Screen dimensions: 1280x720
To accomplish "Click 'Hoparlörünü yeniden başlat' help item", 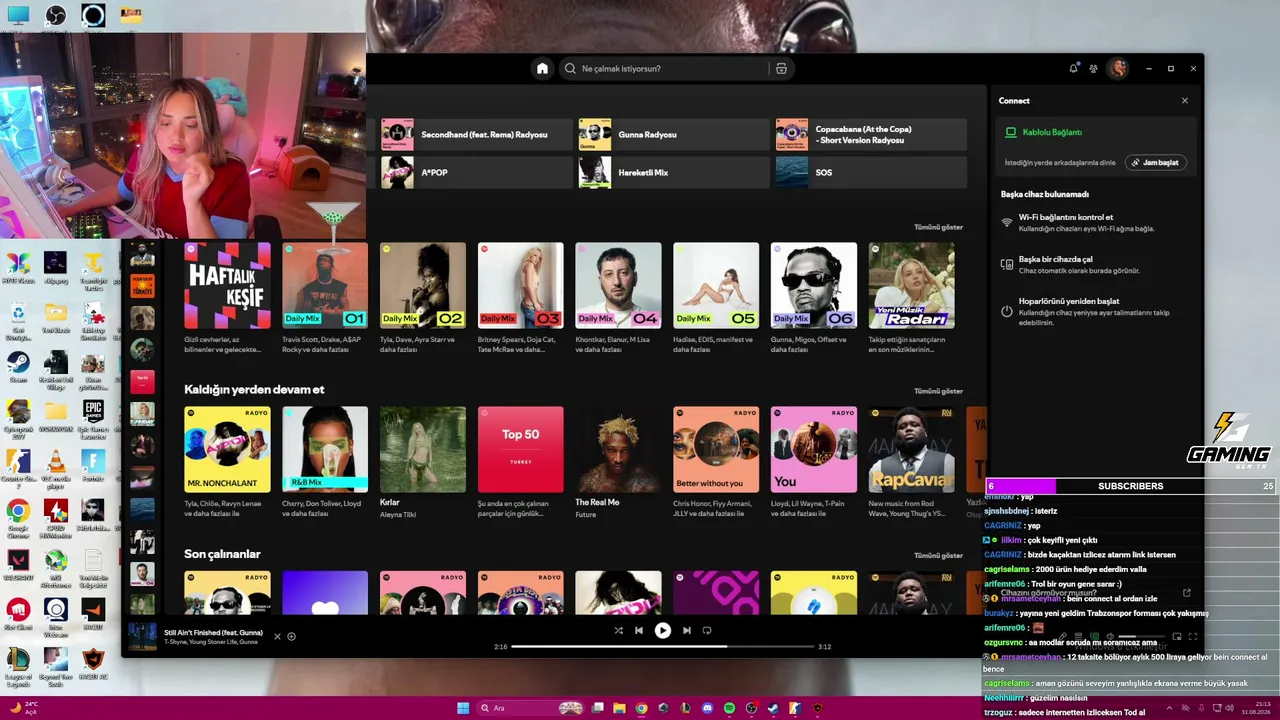I will pos(1095,311).
